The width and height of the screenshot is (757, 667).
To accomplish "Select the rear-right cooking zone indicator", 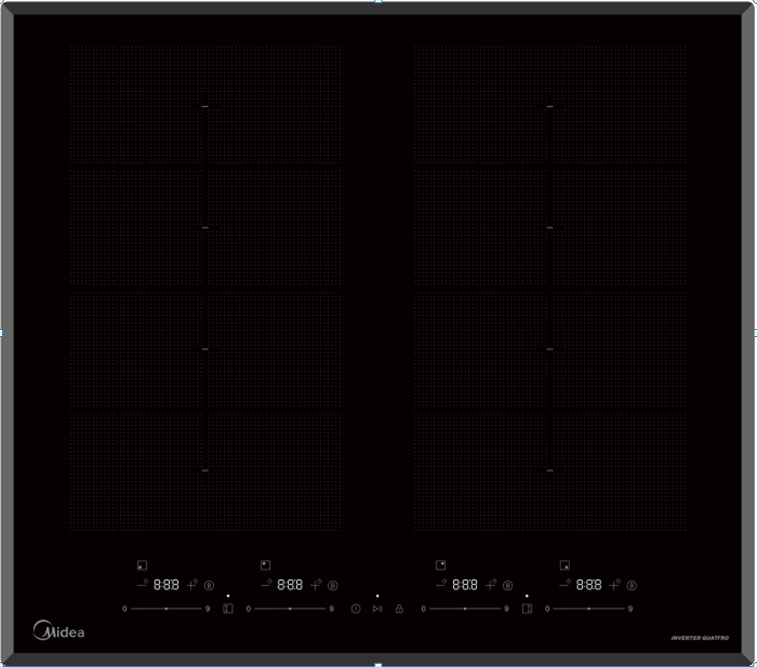I will pyautogui.click(x=441, y=565).
